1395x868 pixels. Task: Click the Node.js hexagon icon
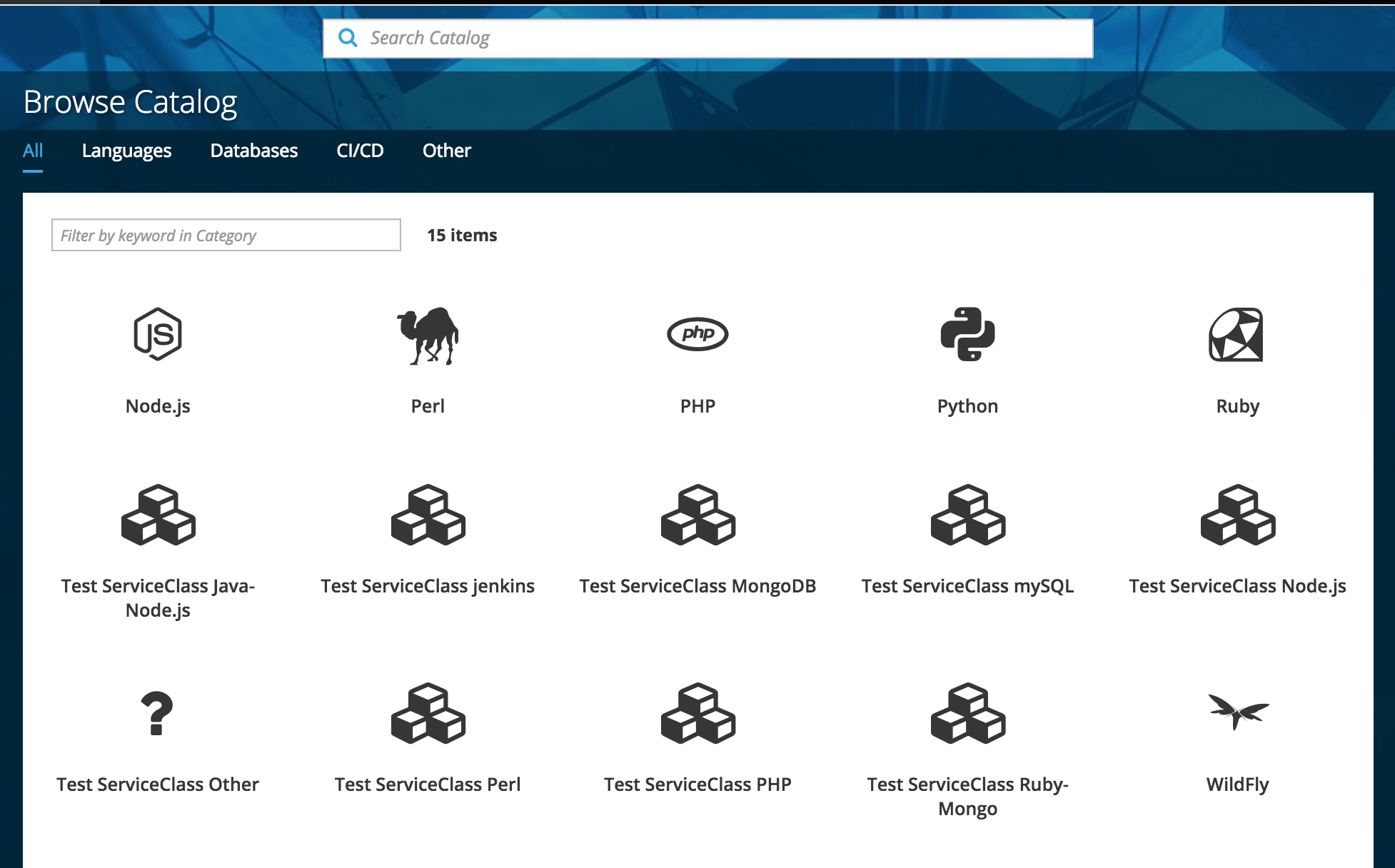pos(158,334)
